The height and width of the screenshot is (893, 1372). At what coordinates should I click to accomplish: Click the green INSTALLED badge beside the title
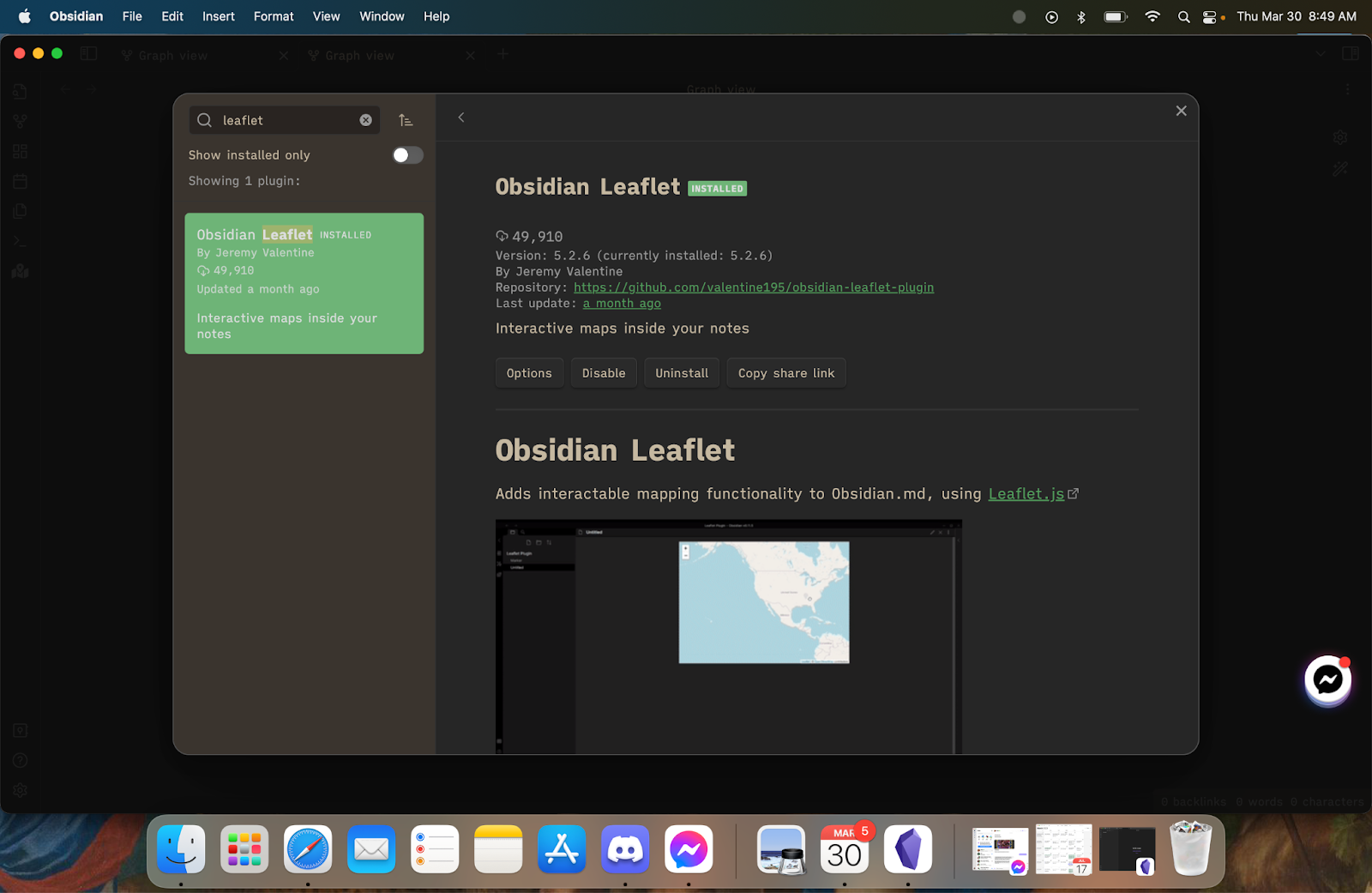coord(717,189)
